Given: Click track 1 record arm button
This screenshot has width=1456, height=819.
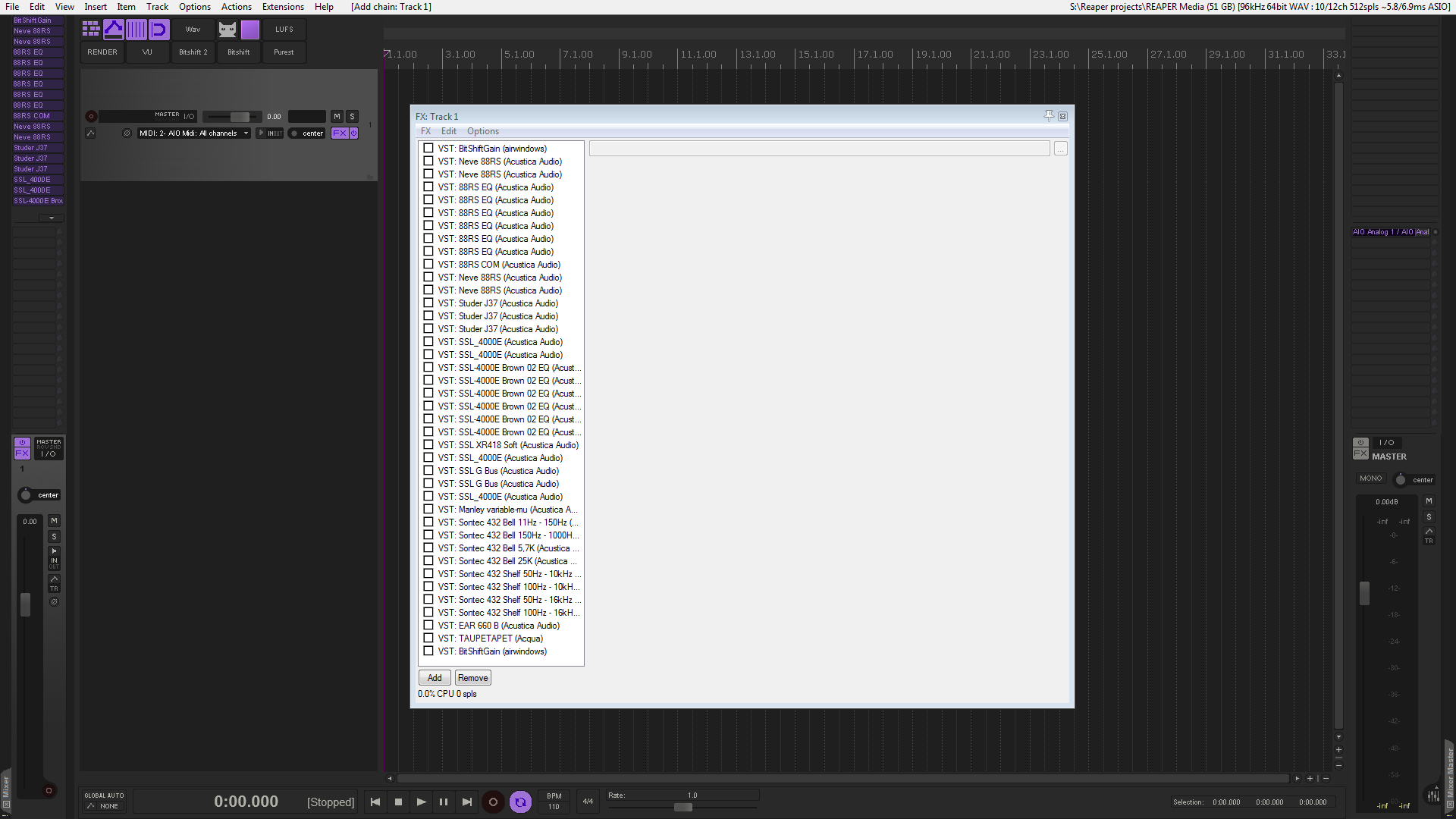Looking at the screenshot, I should click(91, 117).
